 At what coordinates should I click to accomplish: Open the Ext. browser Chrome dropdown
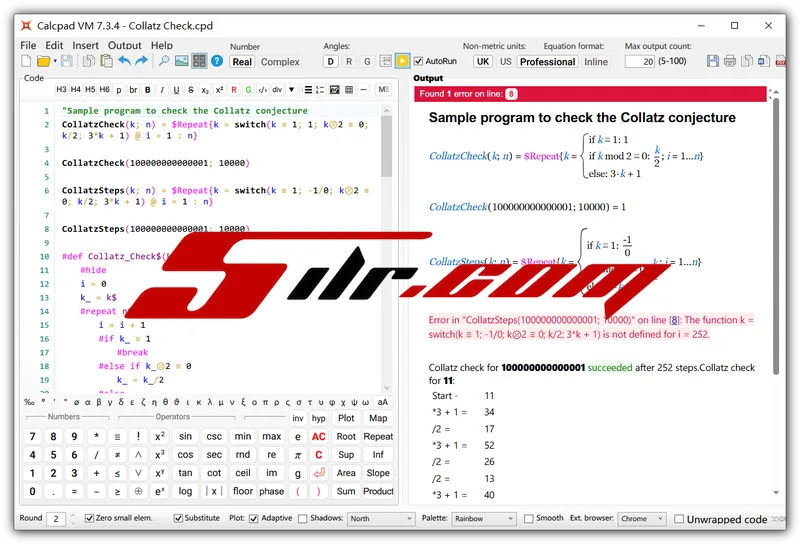click(641, 518)
